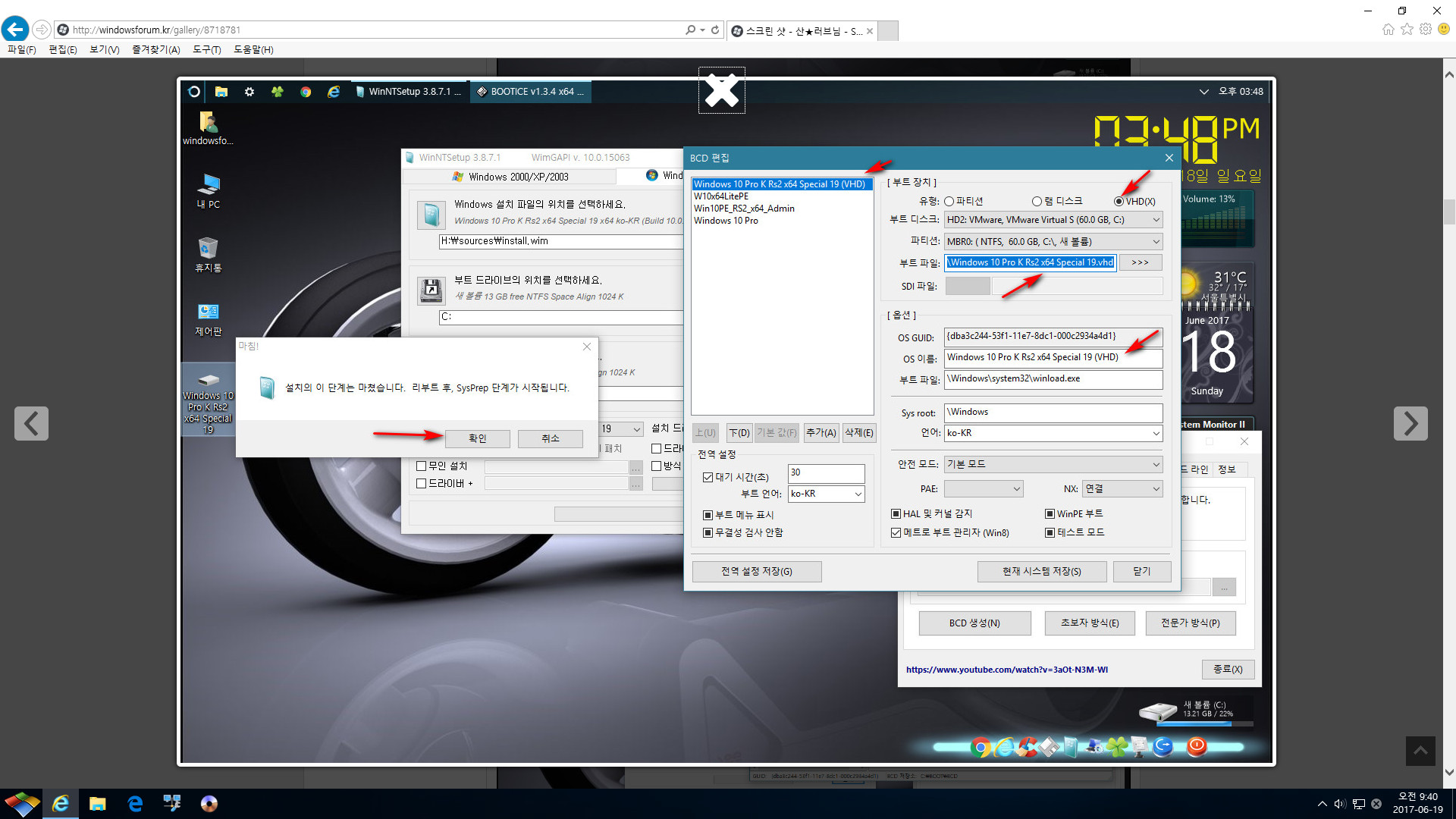Select the 램 디스크 radio button
Image resolution: width=1456 pixels, height=819 pixels.
pos(1037,202)
